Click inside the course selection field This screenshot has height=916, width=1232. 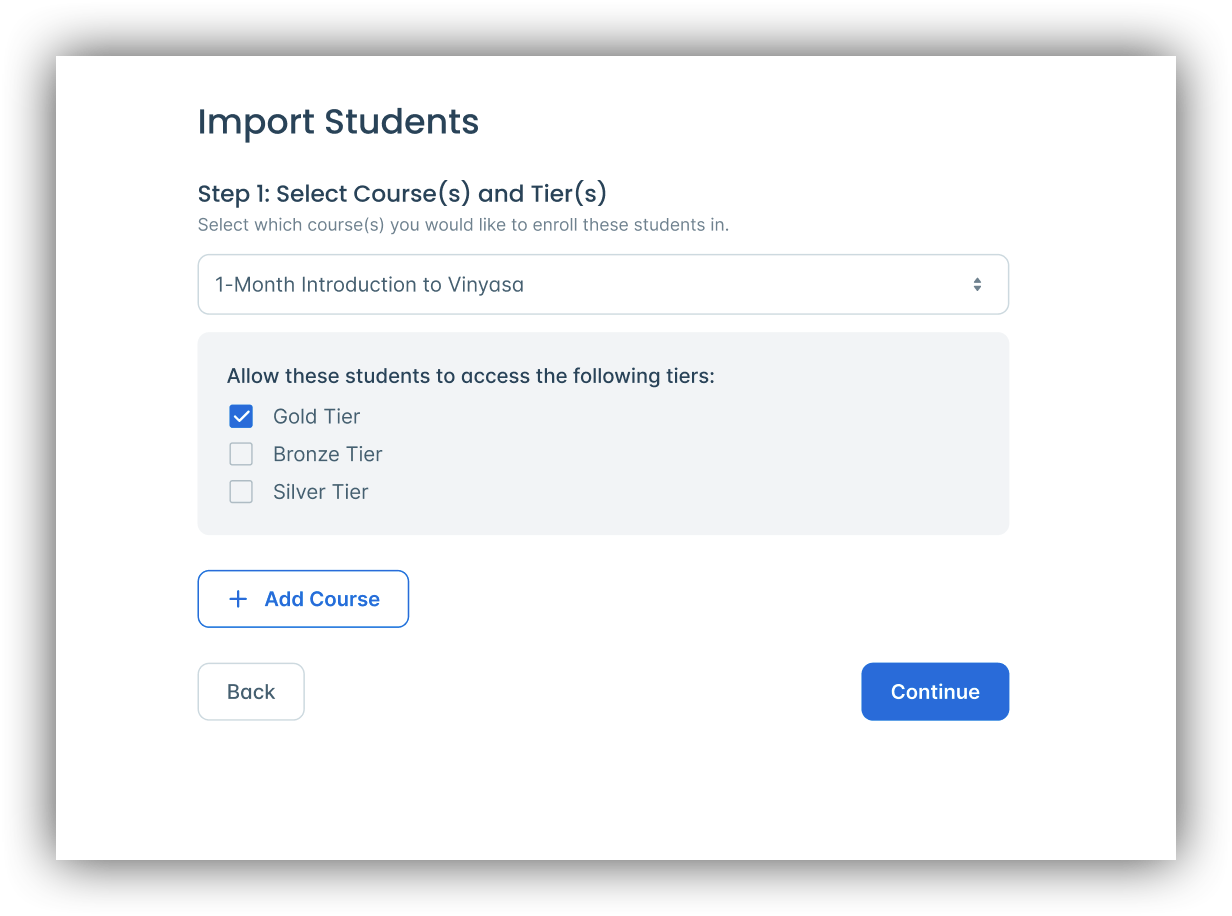point(500,284)
